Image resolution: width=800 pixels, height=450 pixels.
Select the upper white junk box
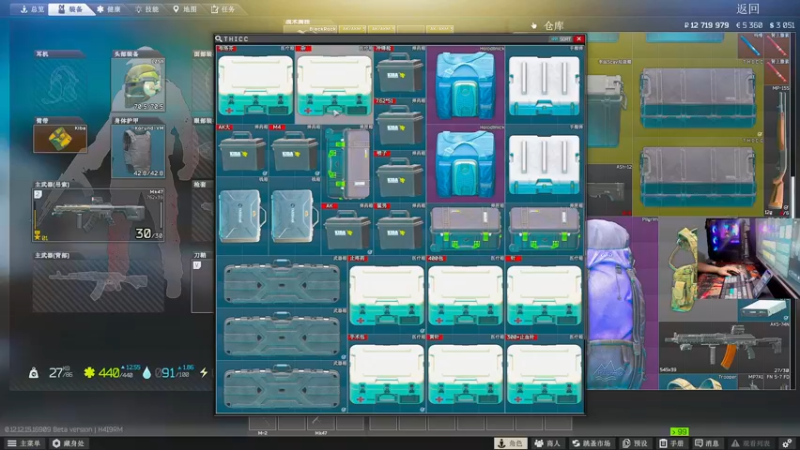coord(544,85)
